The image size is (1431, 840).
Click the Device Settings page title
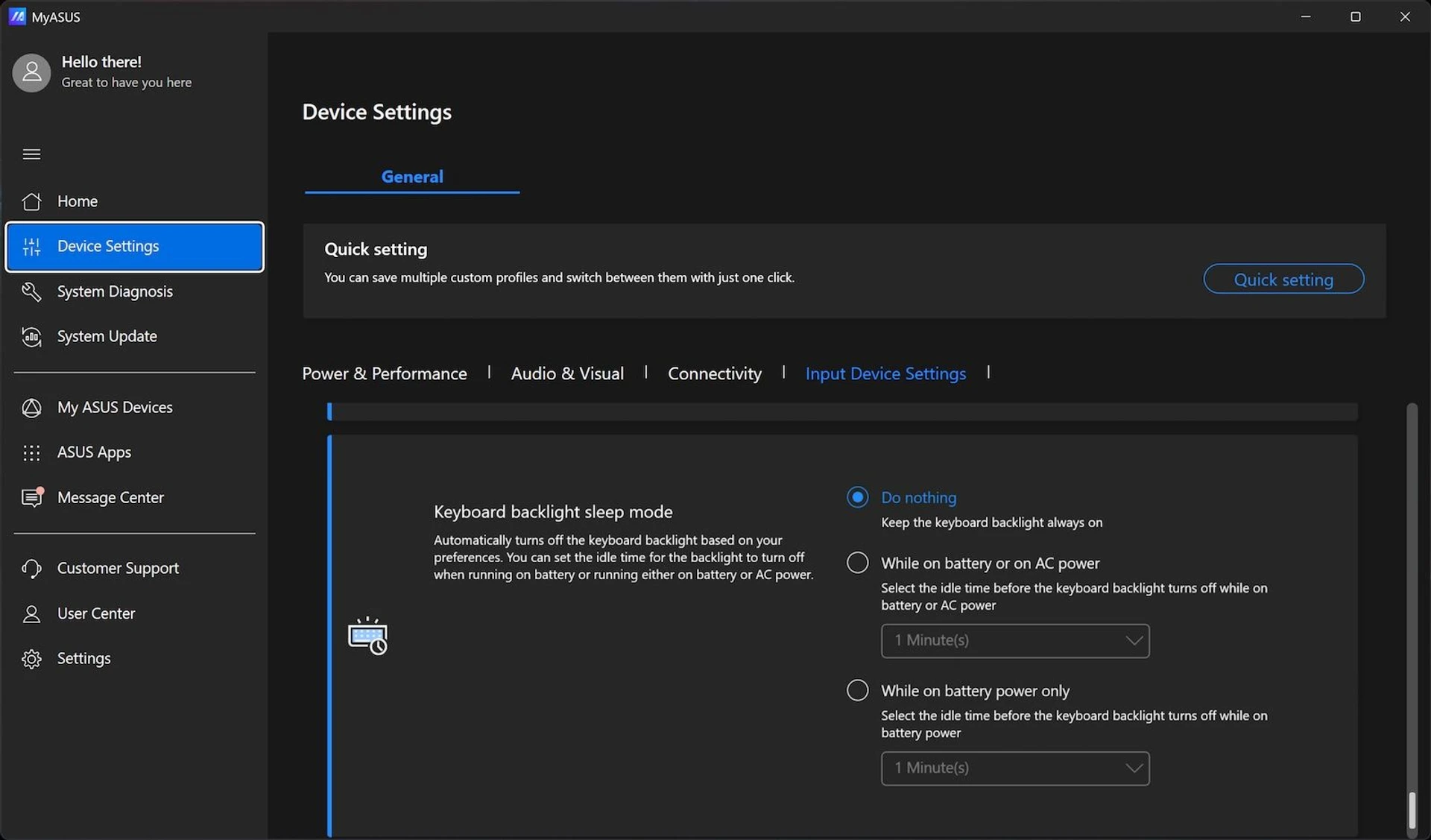376,112
